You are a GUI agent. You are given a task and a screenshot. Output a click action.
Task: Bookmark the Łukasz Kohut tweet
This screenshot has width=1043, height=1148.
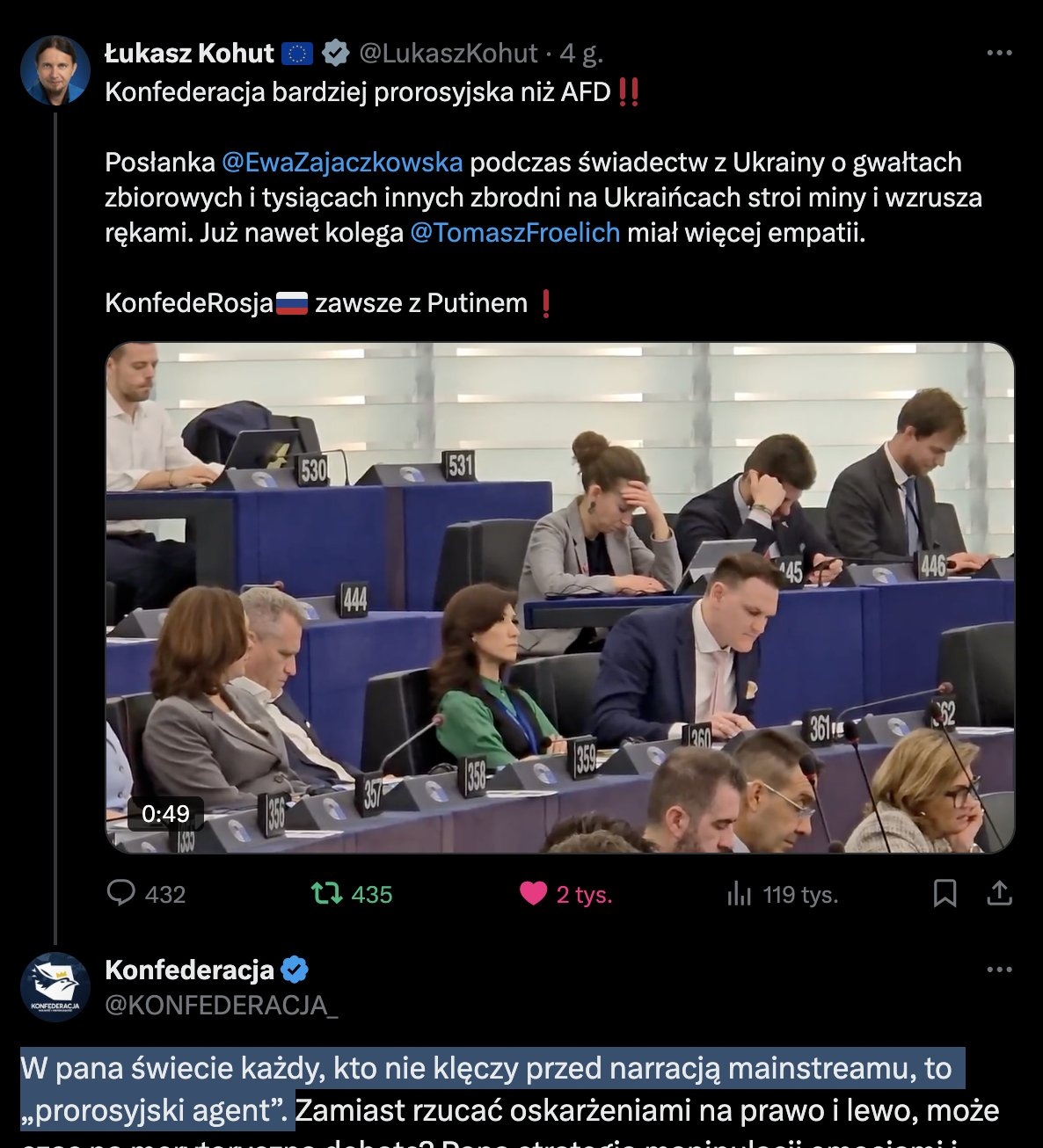coord(945,894)
